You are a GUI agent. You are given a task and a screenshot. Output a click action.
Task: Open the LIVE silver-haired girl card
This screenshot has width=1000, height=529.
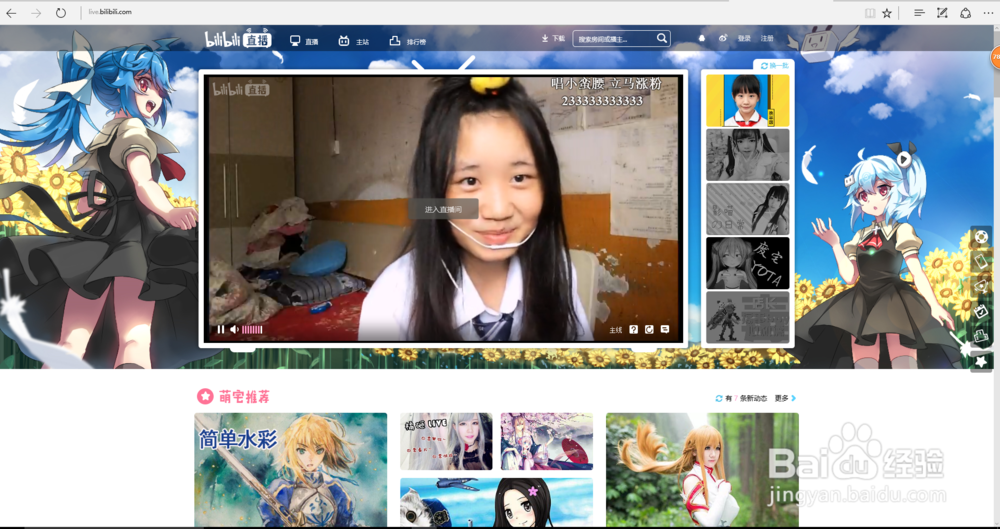click(446, 442)
